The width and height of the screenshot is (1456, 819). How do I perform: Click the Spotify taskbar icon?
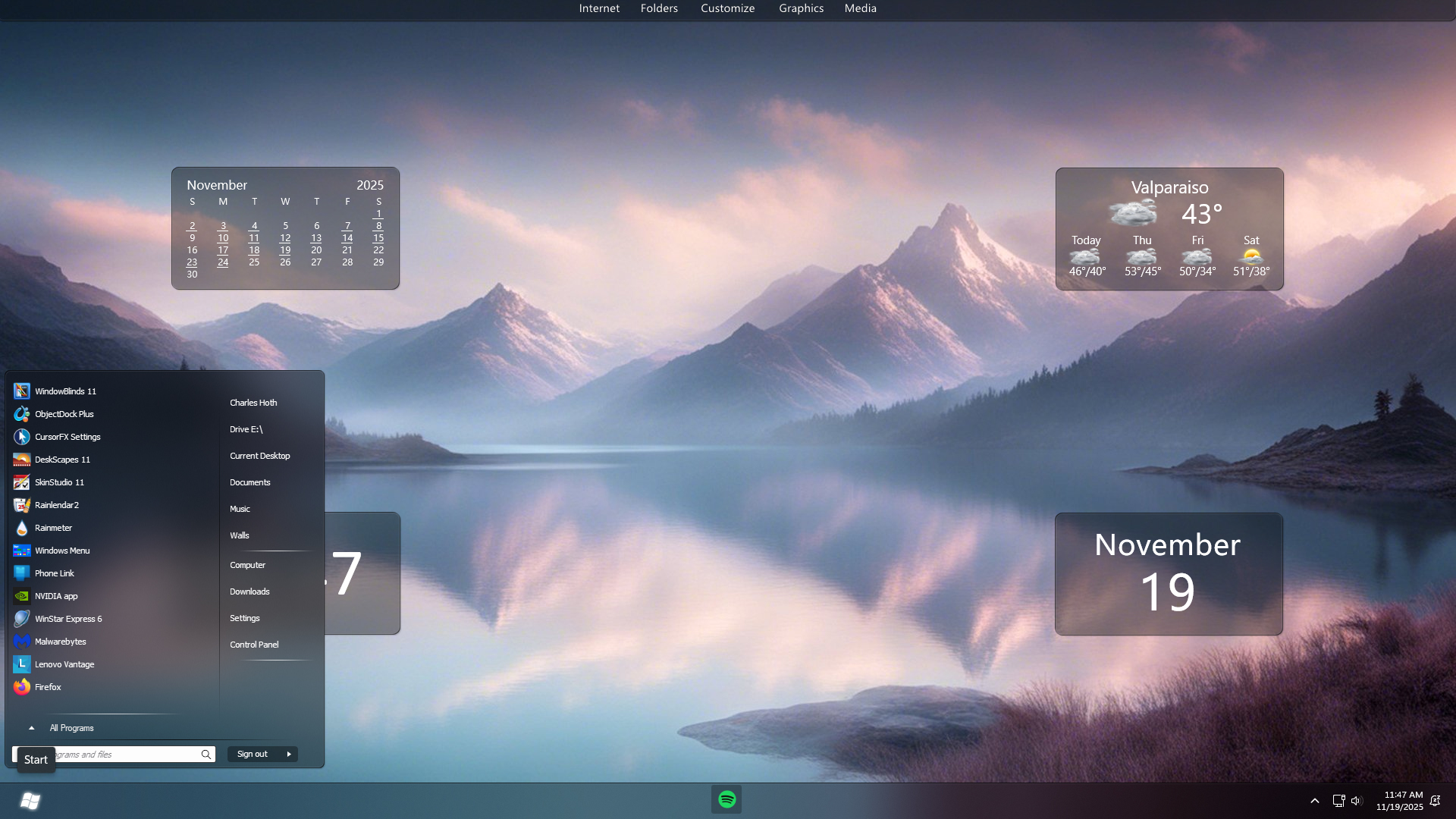coord(726,799)
